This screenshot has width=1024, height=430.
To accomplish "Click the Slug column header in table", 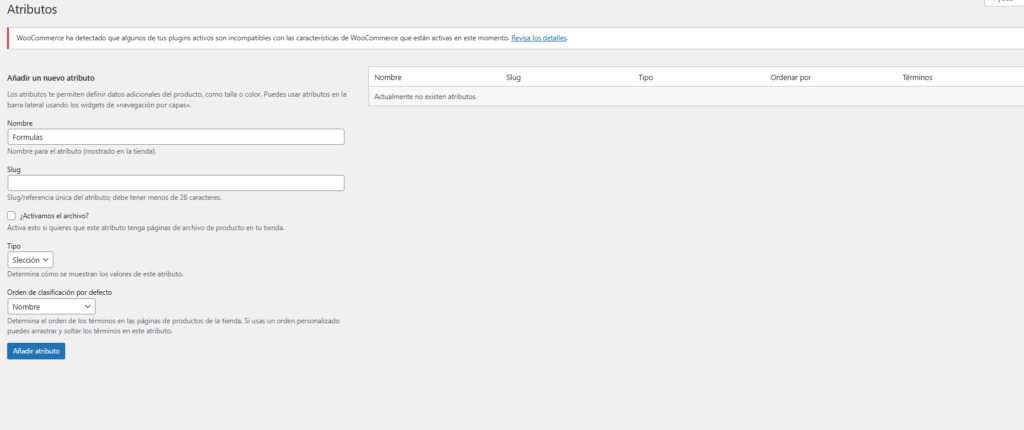I will [513, 77].
